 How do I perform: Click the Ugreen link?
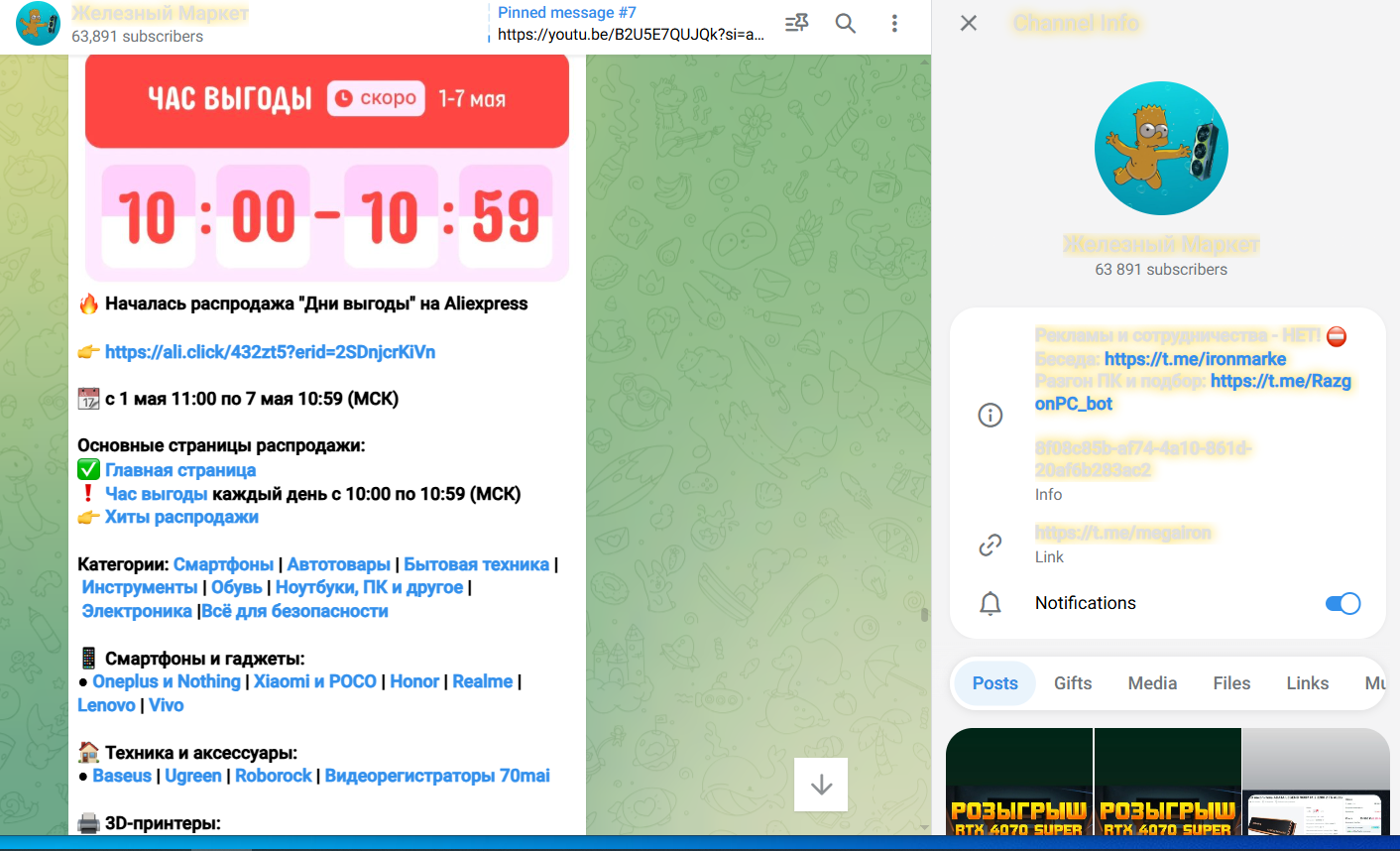[193, 776]
